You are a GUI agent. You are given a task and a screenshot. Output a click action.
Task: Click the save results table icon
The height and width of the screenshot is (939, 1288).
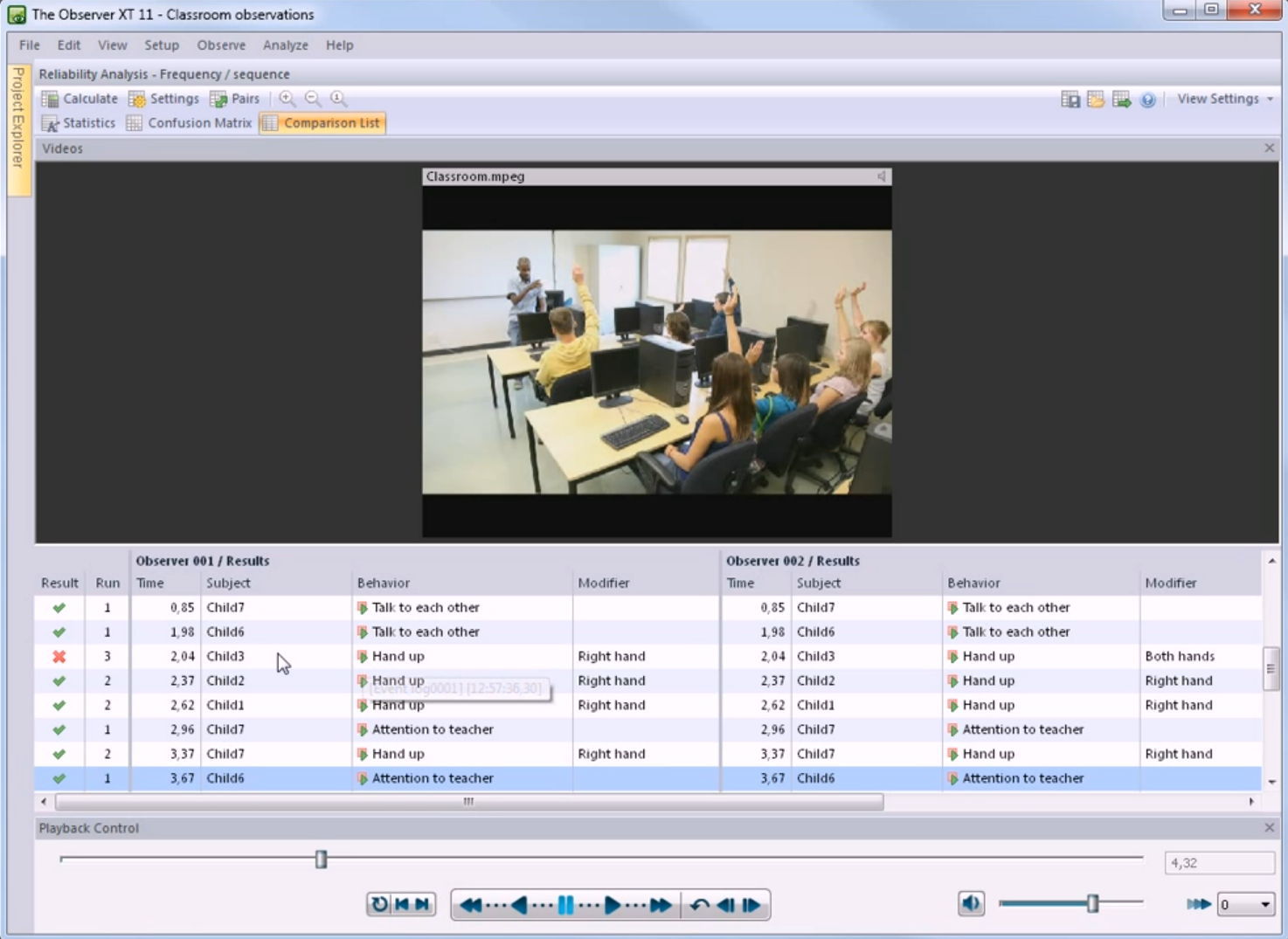tap(1070, 100)
